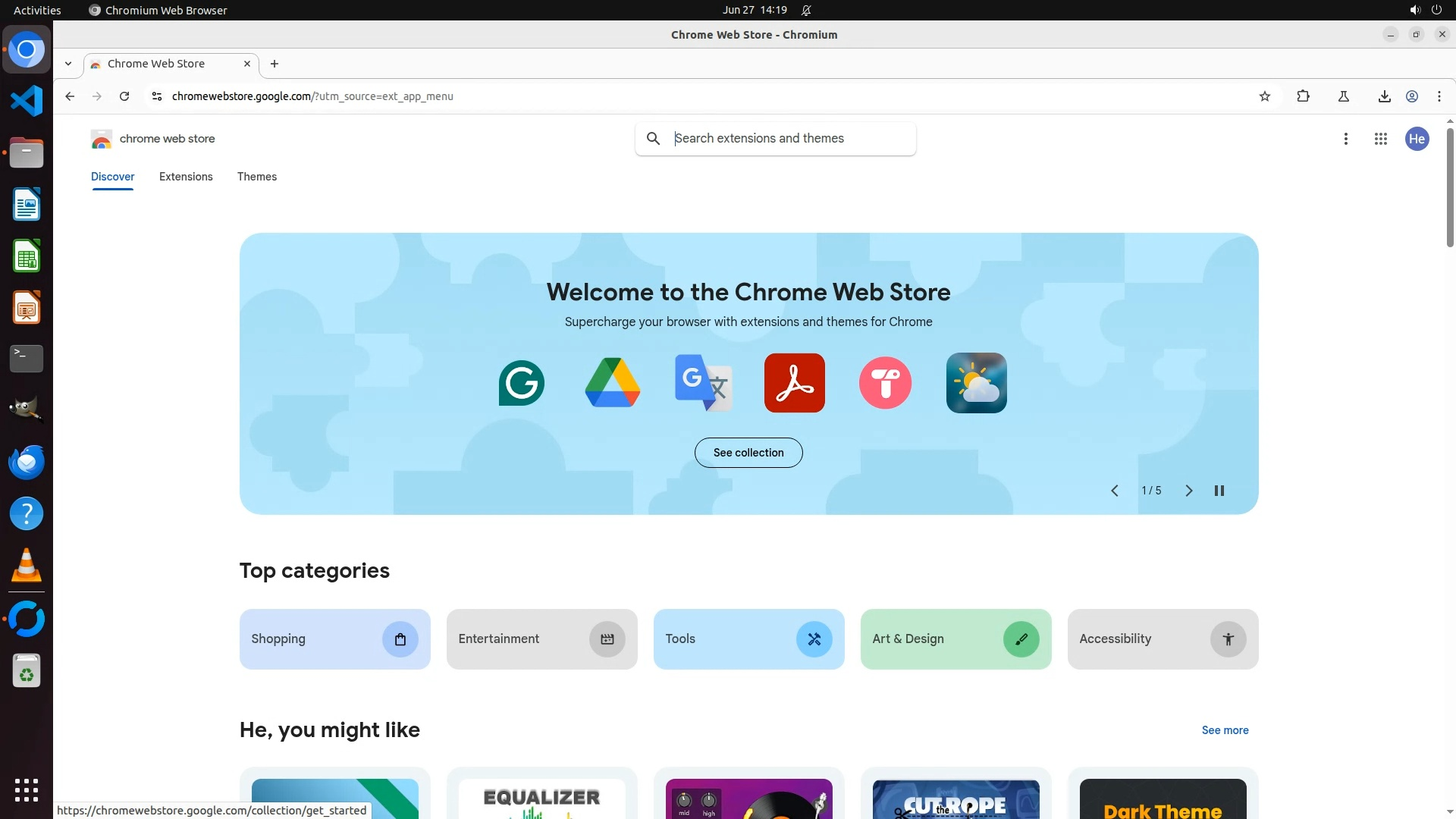Viewport: 1456px width, 819px height.
Task: Bookmark this page with the star icon
Action: [x=1264, y=96]
